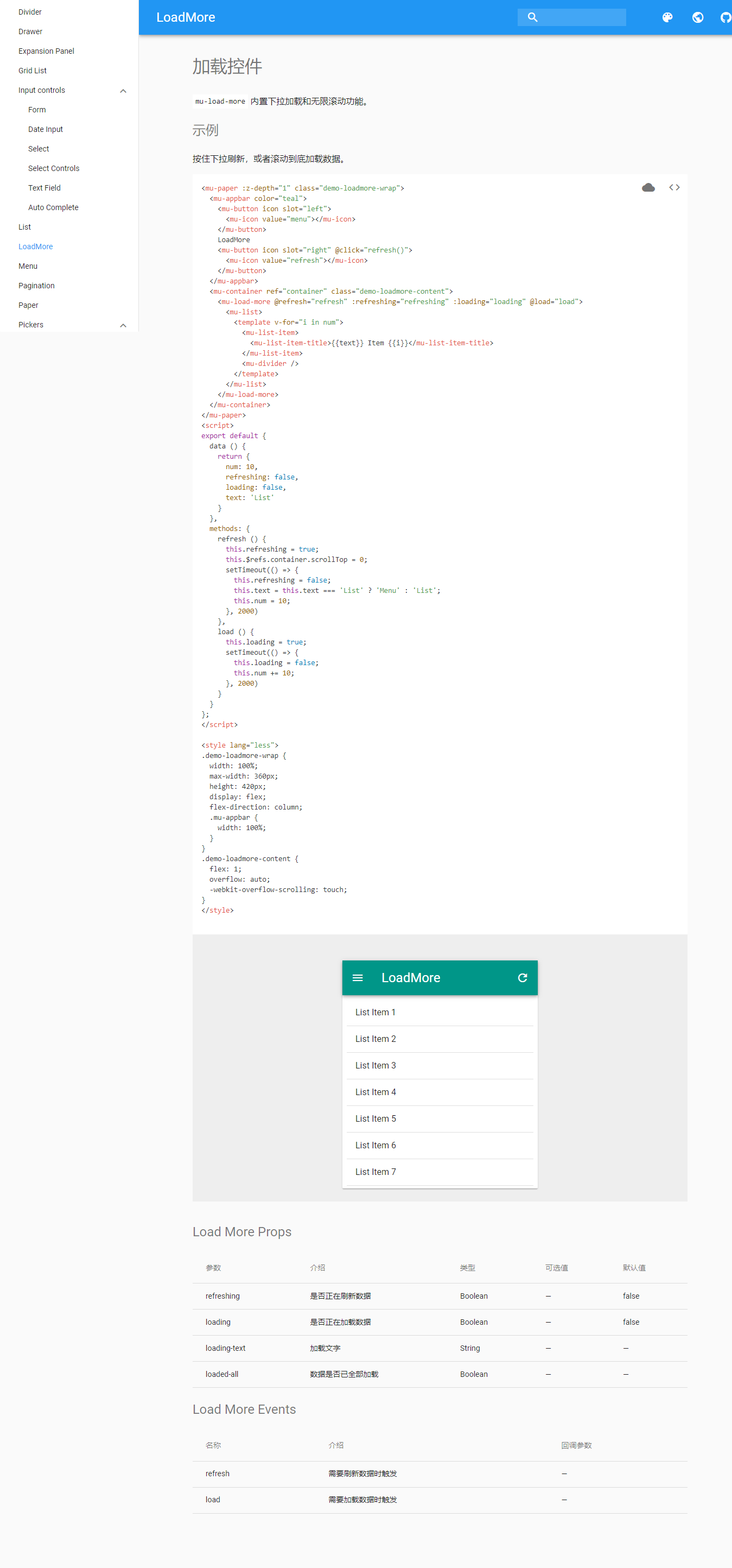The image size is (732, 1568).
Task: Click the Grid List link
Action: click(x=32, y=71)
